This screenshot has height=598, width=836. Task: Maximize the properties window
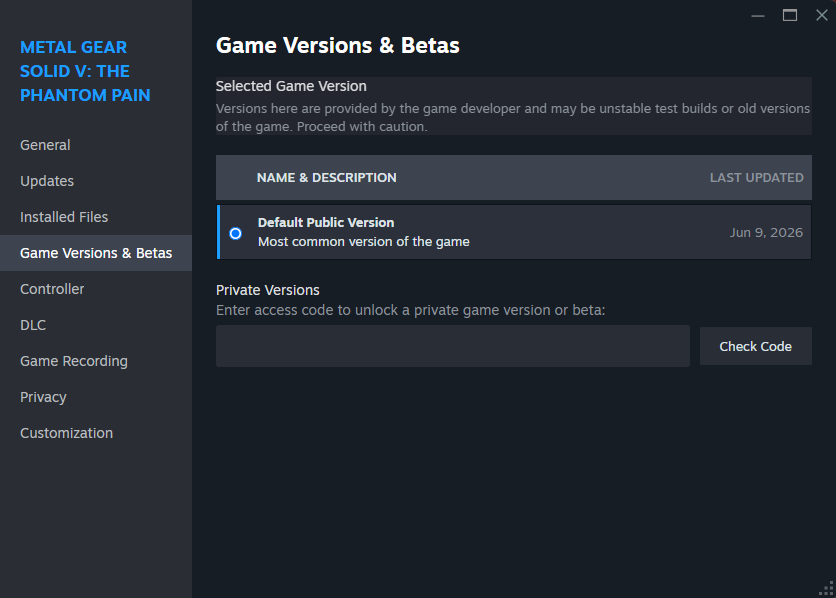[790, 15]
